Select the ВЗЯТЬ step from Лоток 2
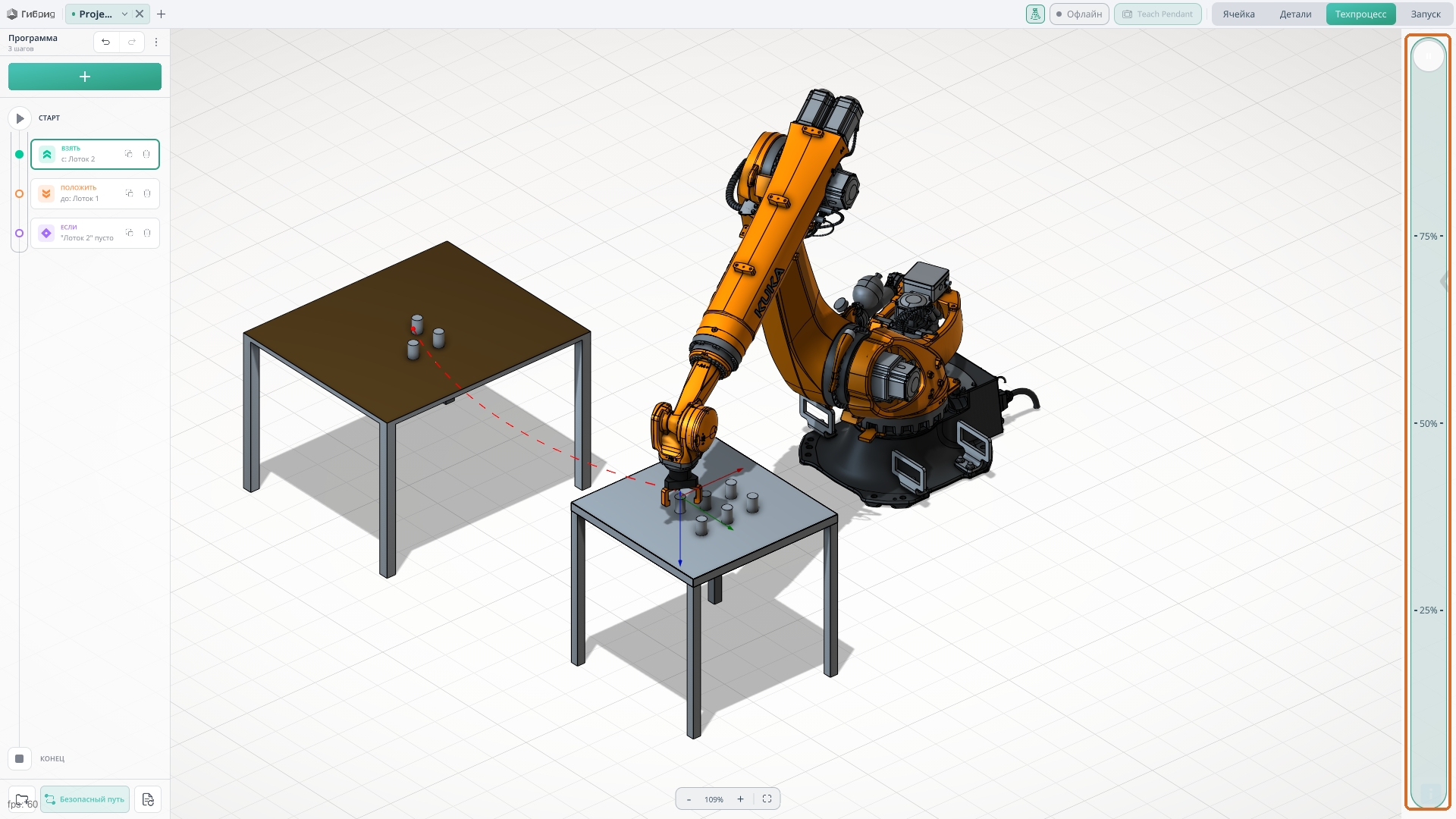The image size is (1456, 819). pos(95,154)
